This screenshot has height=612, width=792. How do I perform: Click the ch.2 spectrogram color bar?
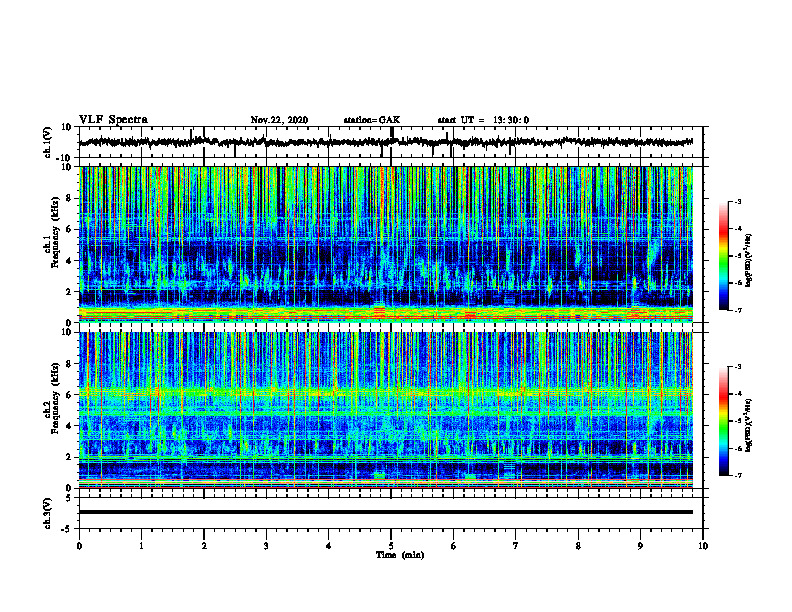[723, 421]
